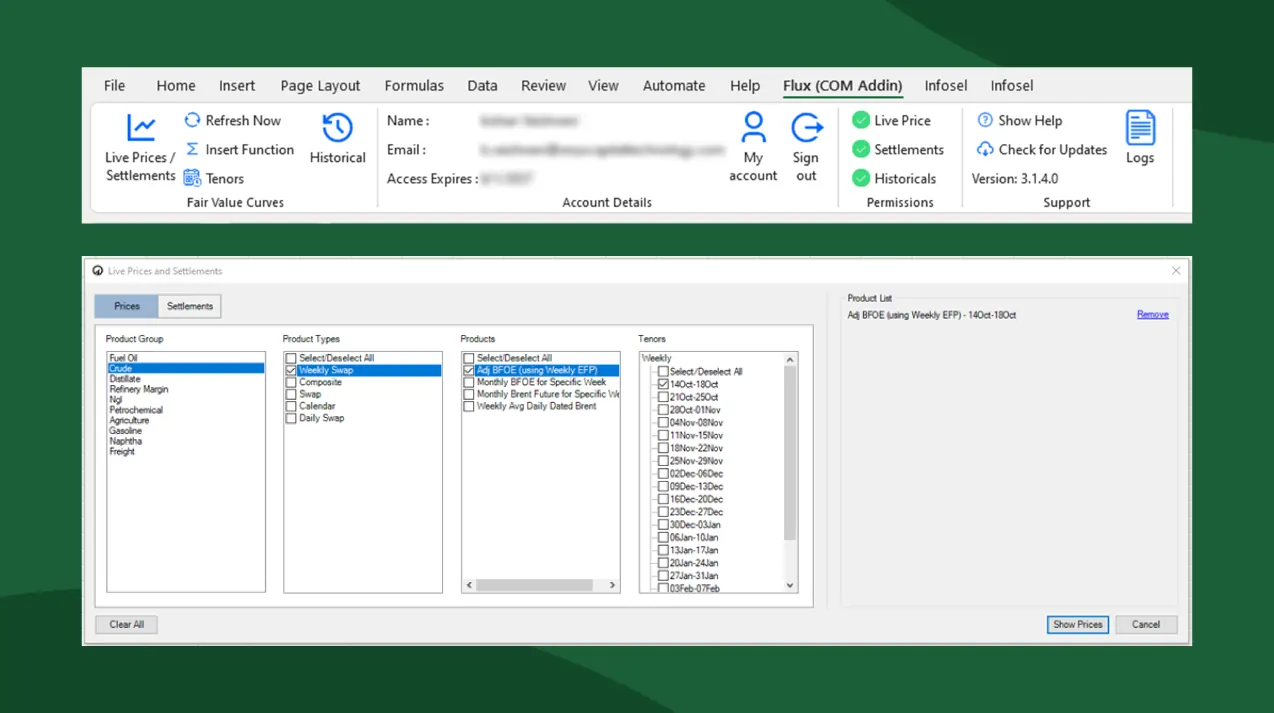Viewport: 1274px width, 713px height.
Task: Open the Logs document icon
Action: click(1140, 128)
